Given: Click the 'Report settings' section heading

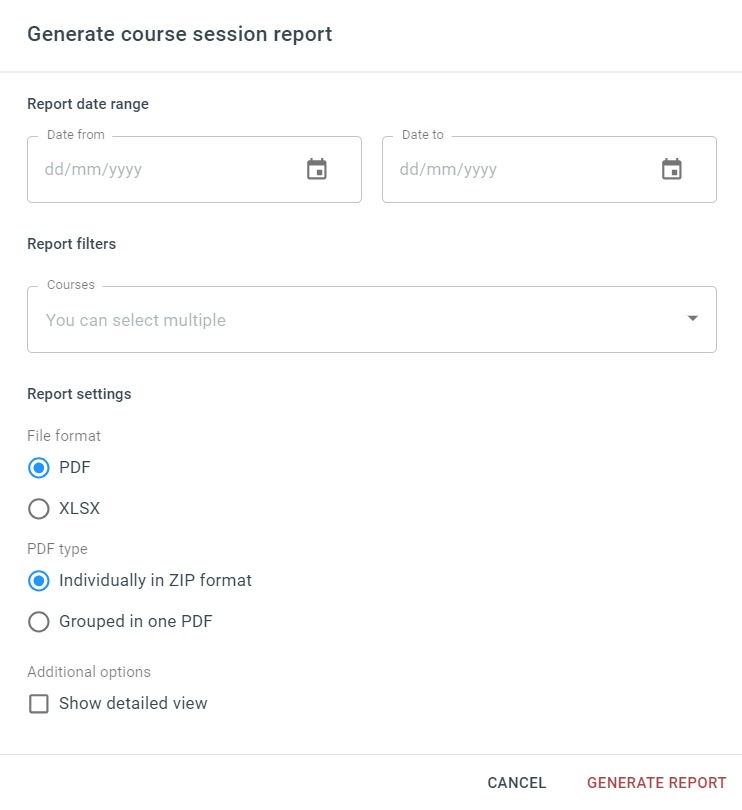Looking at the screenshot, I should 79,394.
